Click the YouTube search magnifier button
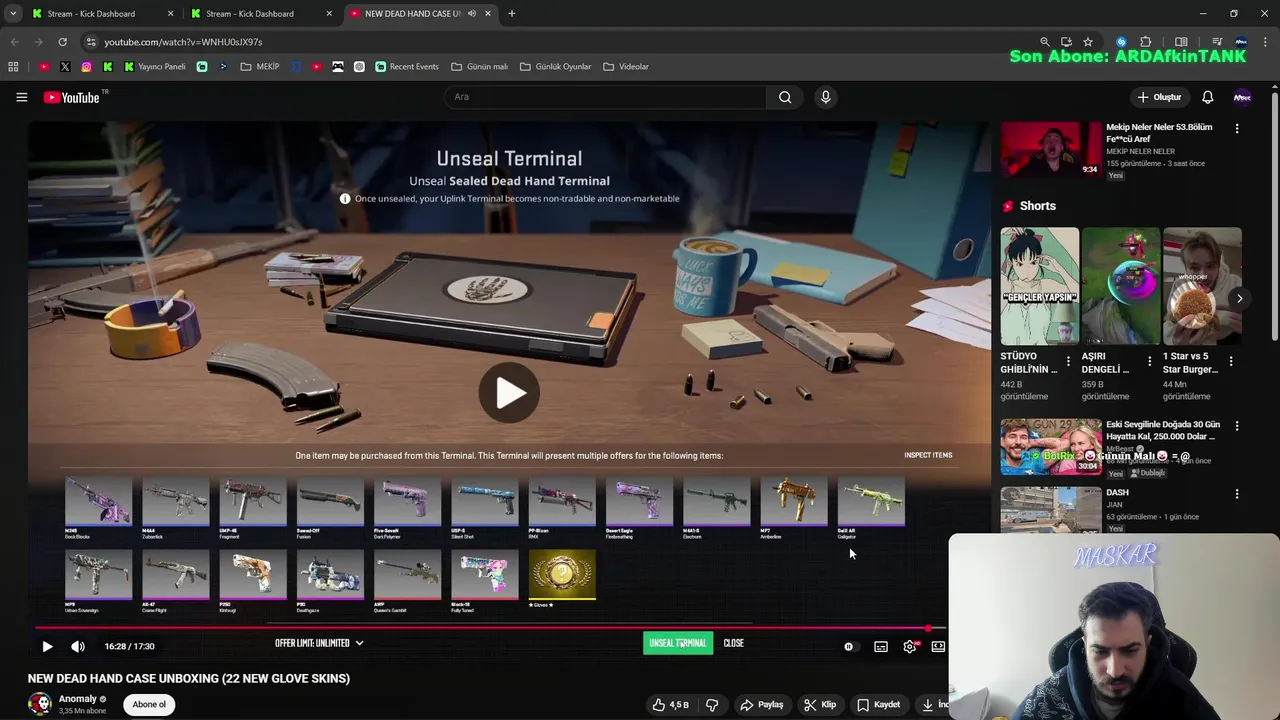 (785, 97)
